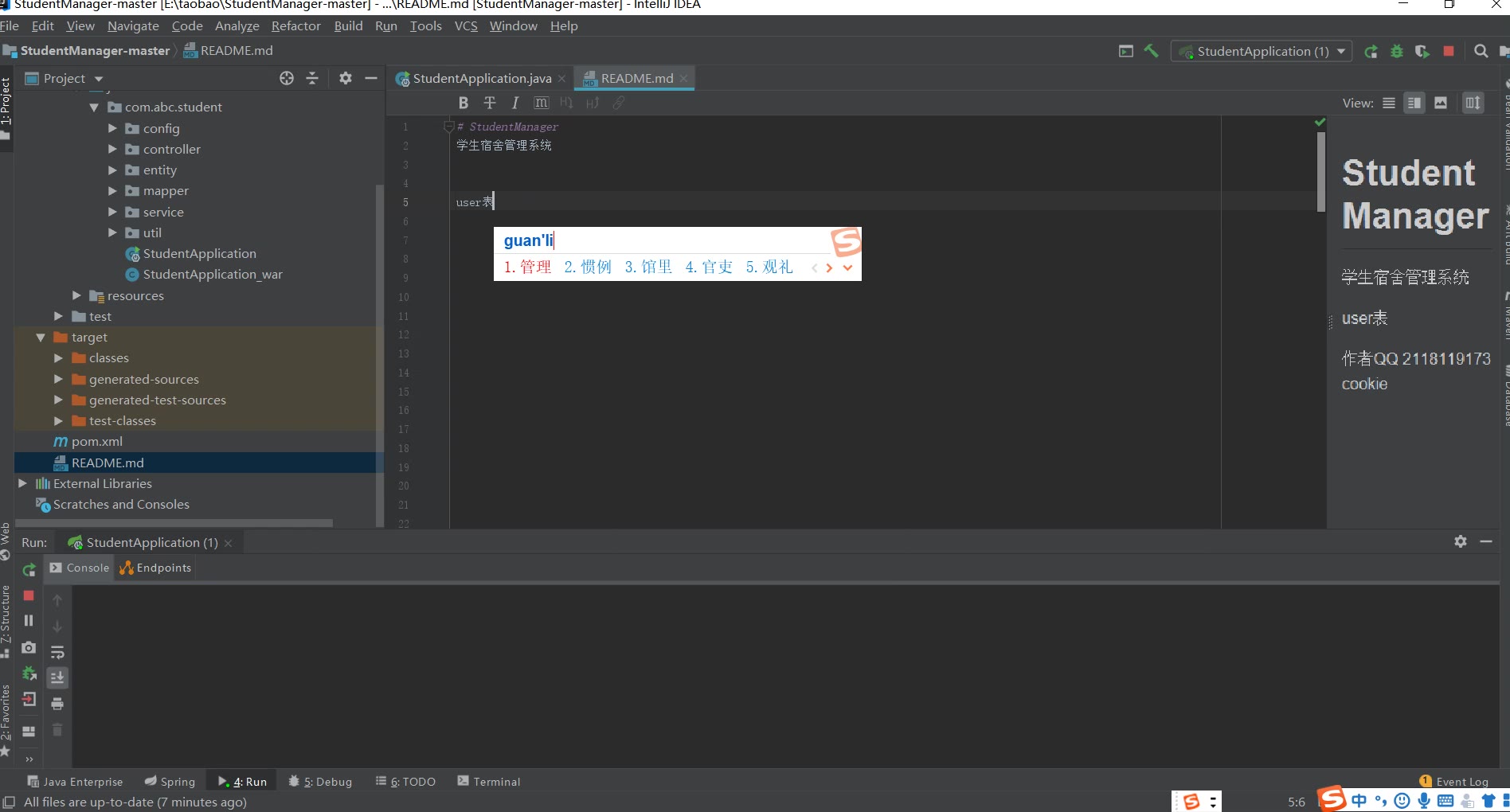The width and height of the screenshot is (1510, 812).
Task: Open the 6: TODO tool window
Action: [x=405, y=782]
